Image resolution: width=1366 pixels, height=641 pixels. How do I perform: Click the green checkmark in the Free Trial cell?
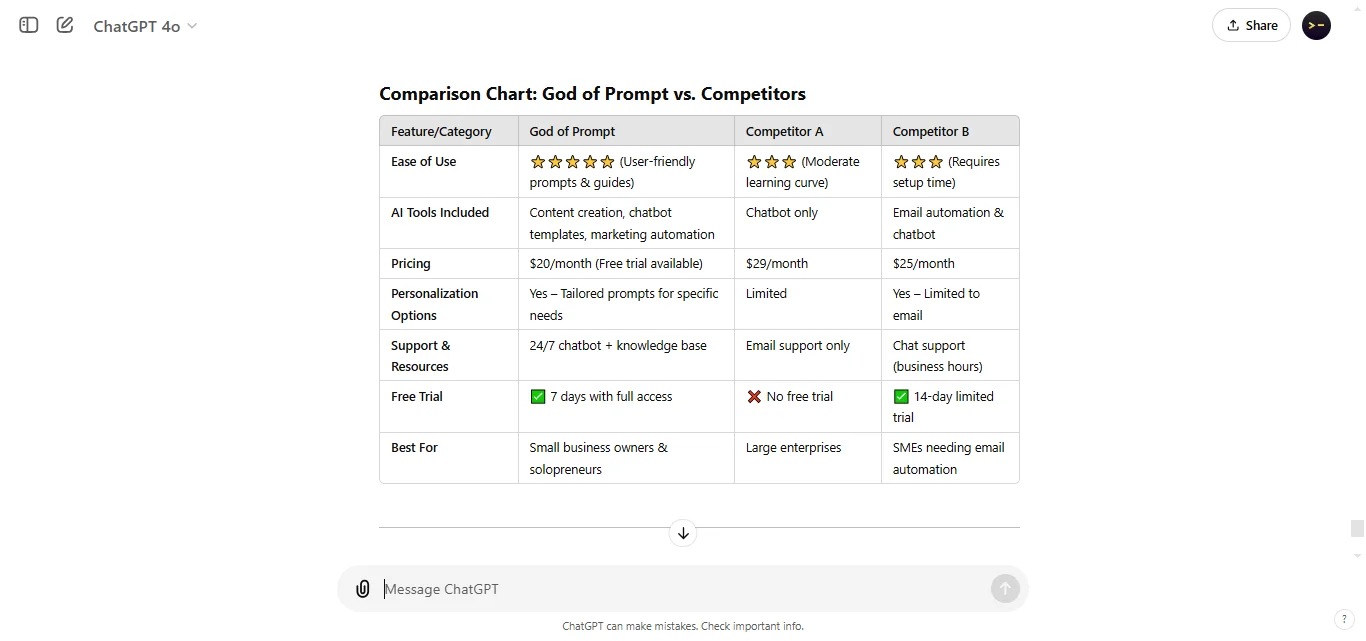(537, 396)
